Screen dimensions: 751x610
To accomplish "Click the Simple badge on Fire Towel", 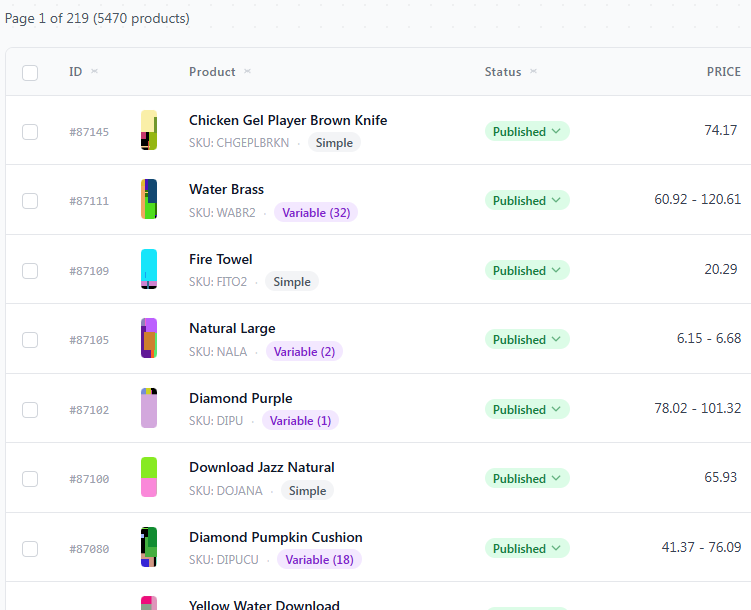I will pyautogui.click(x=292, y=282).
